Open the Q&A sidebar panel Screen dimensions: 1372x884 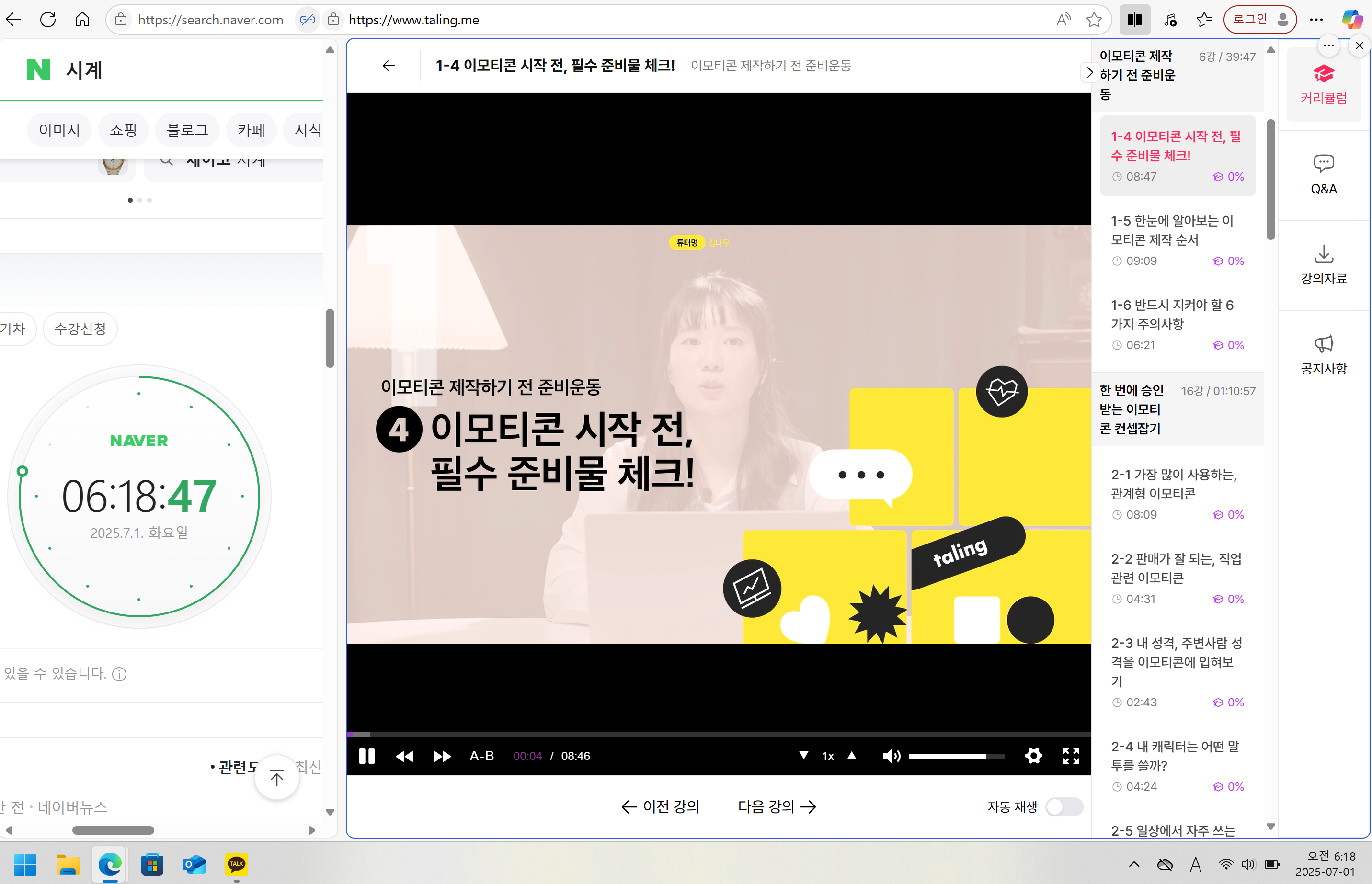coord(1323,175)
